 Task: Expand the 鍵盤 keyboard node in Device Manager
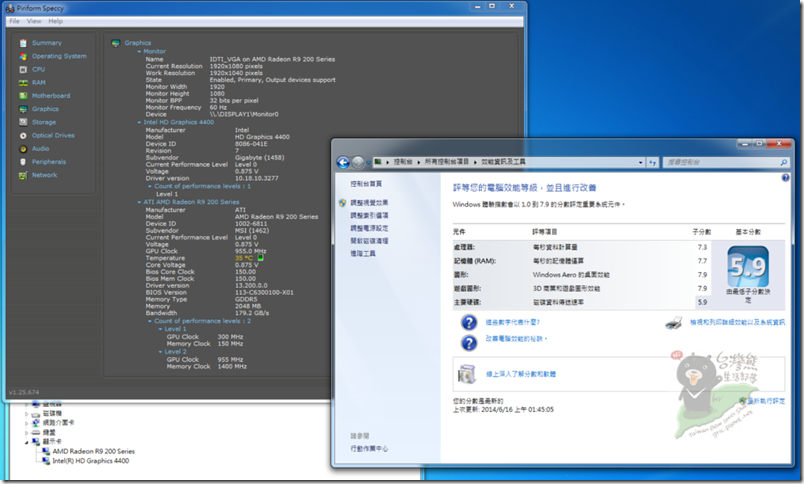tap(27, 432)
